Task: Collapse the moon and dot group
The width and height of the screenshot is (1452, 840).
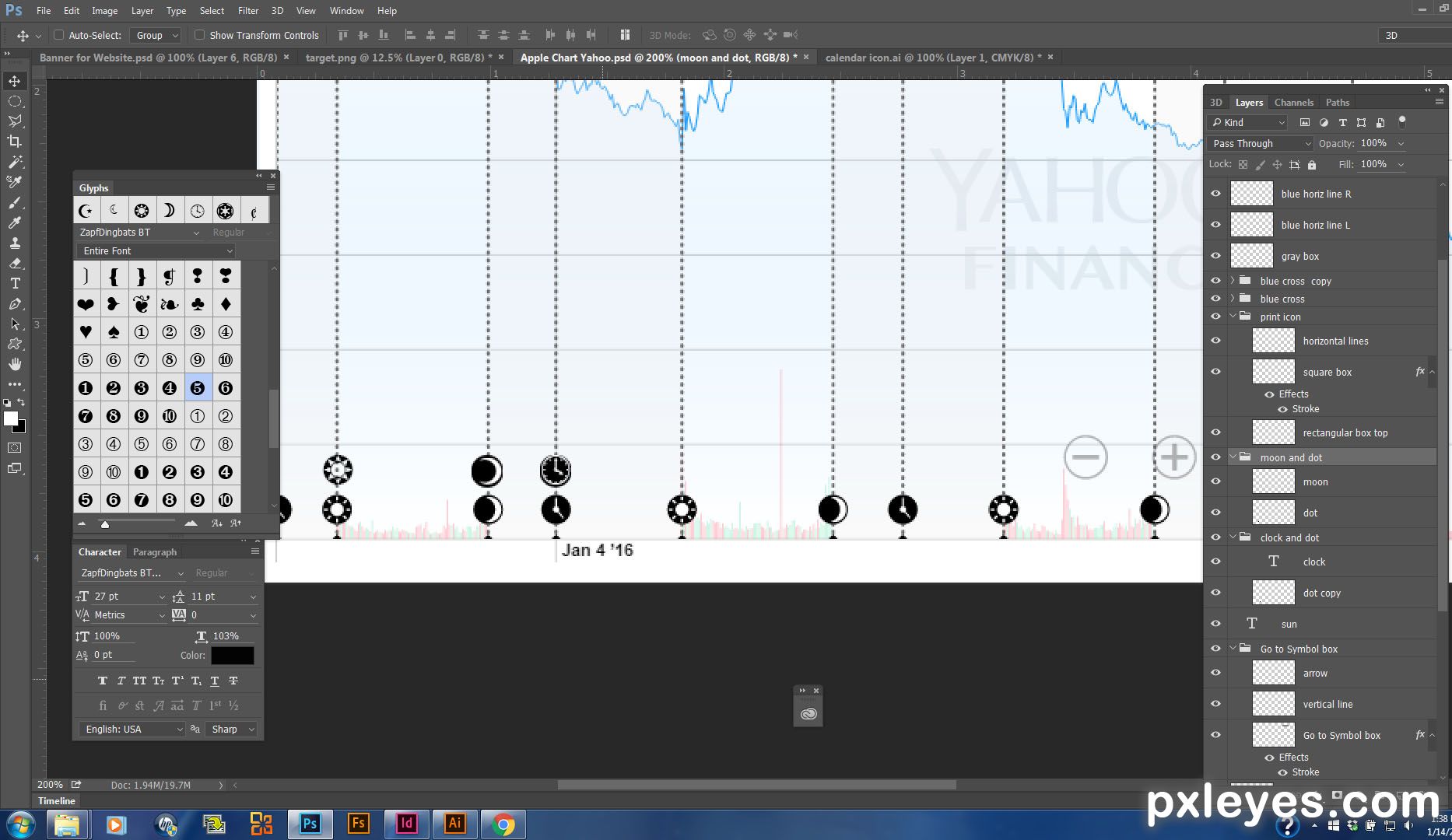Action: click(1233, 457)
